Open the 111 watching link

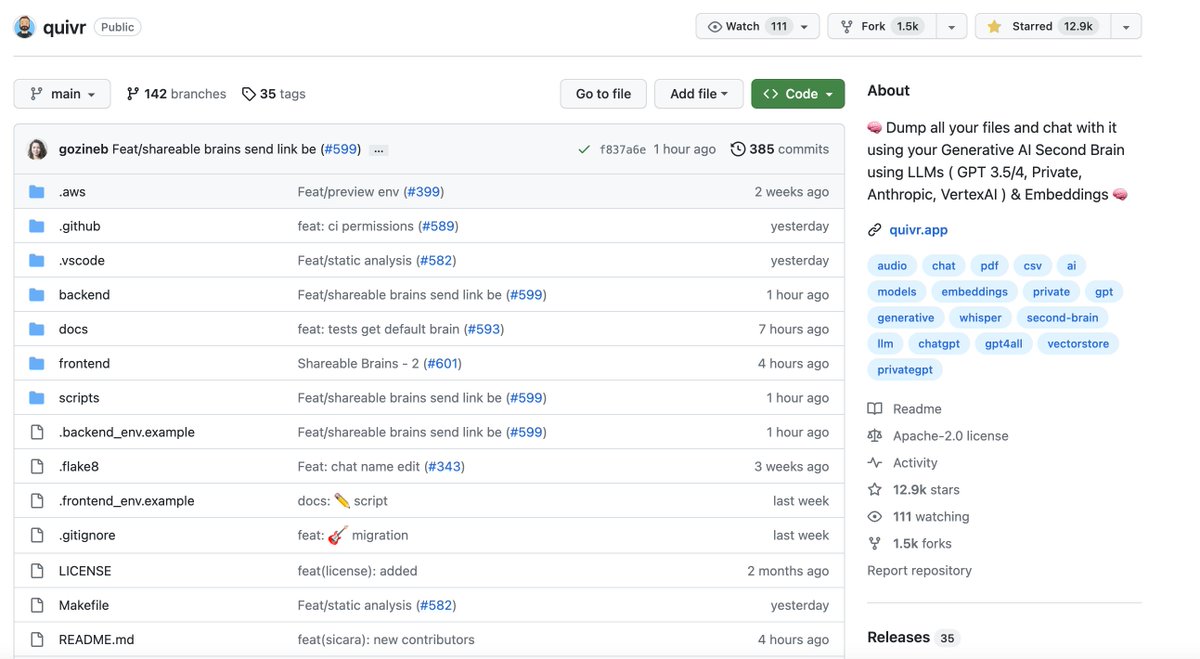(919, 517)
